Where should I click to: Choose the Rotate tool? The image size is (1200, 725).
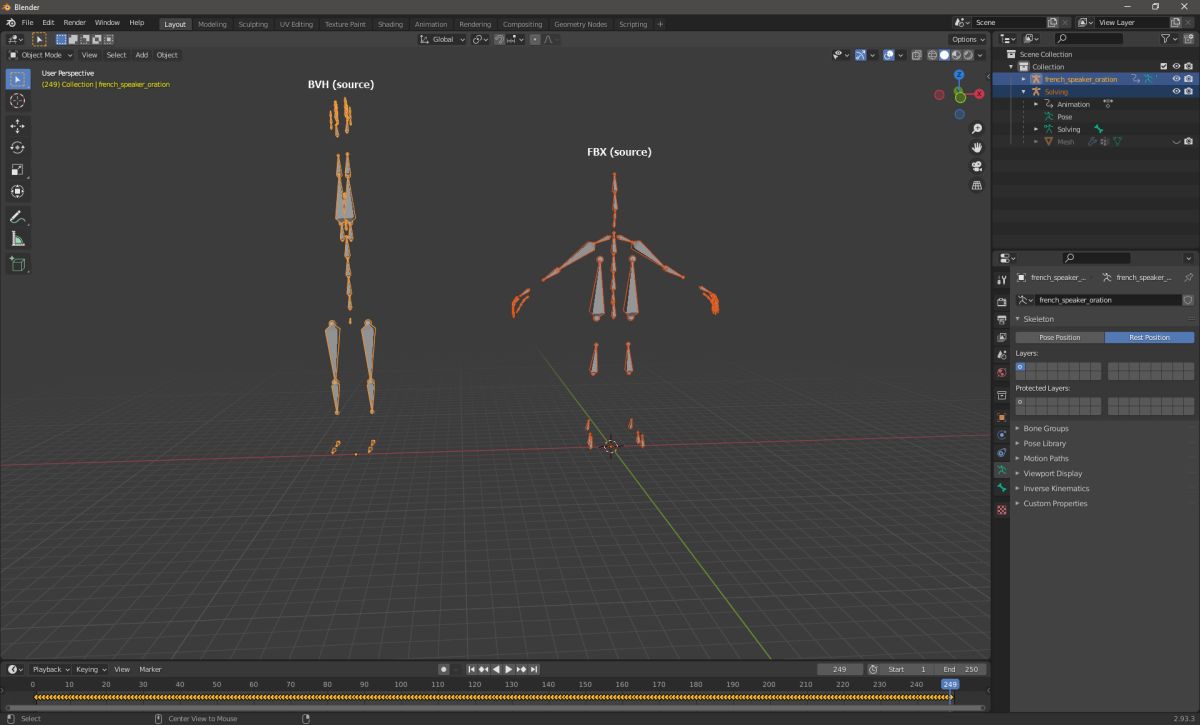(x=18, y=148)
